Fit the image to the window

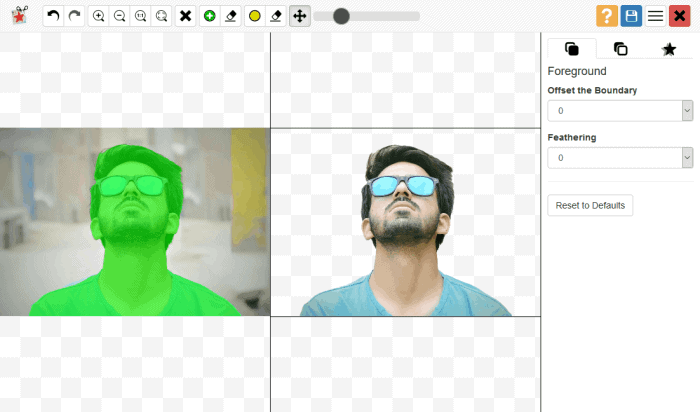pos(161,17)
